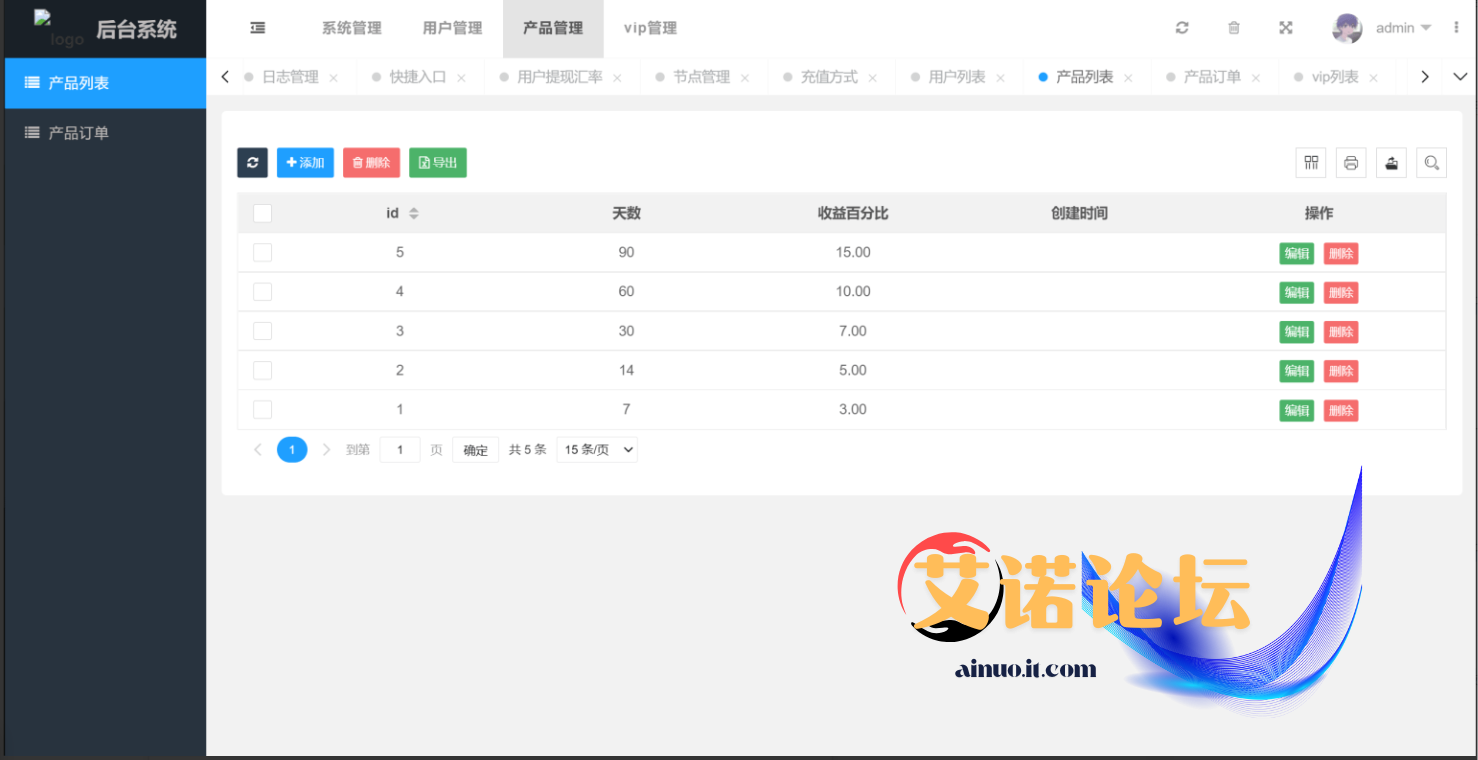This screenshot has height=760, width=1478.
Task: Click 编辑 for the 30 days row
Action: [x=1297, y=332]
